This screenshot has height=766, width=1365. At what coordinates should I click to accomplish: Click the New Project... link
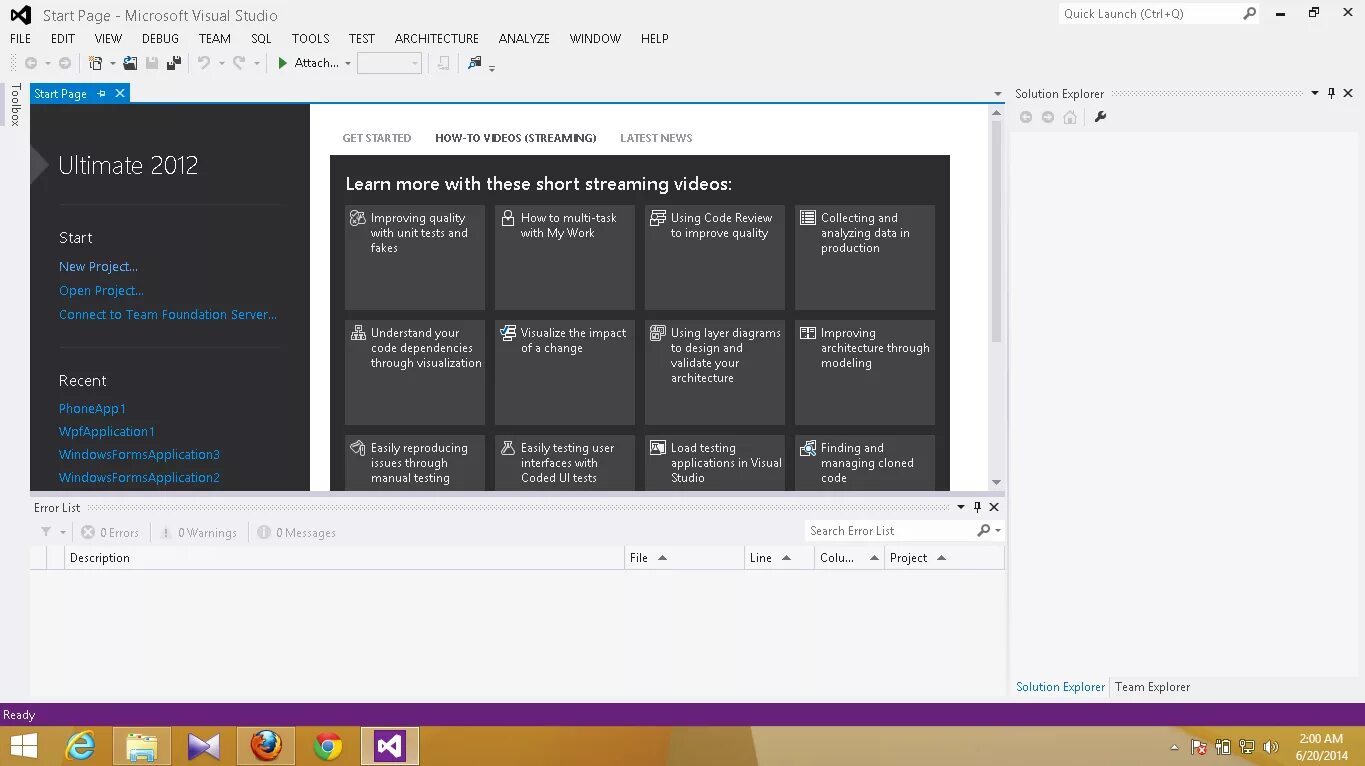[98, 266]
